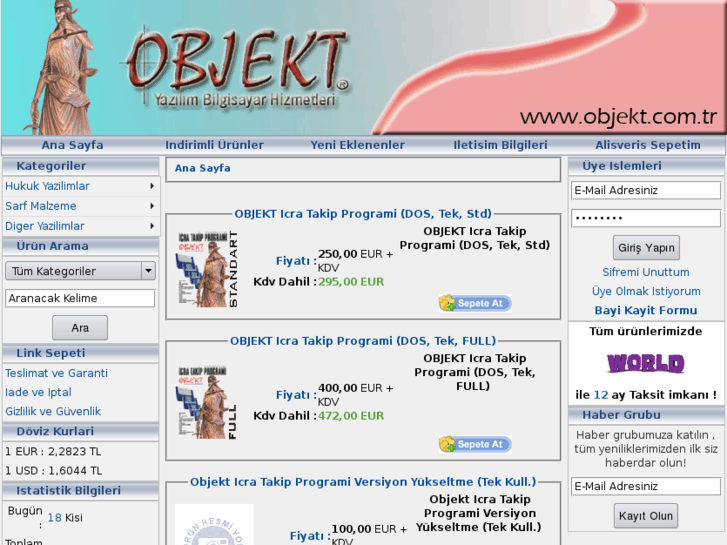
Task: Click the Haber Grubu panel header
Action: tap(646, 415)
